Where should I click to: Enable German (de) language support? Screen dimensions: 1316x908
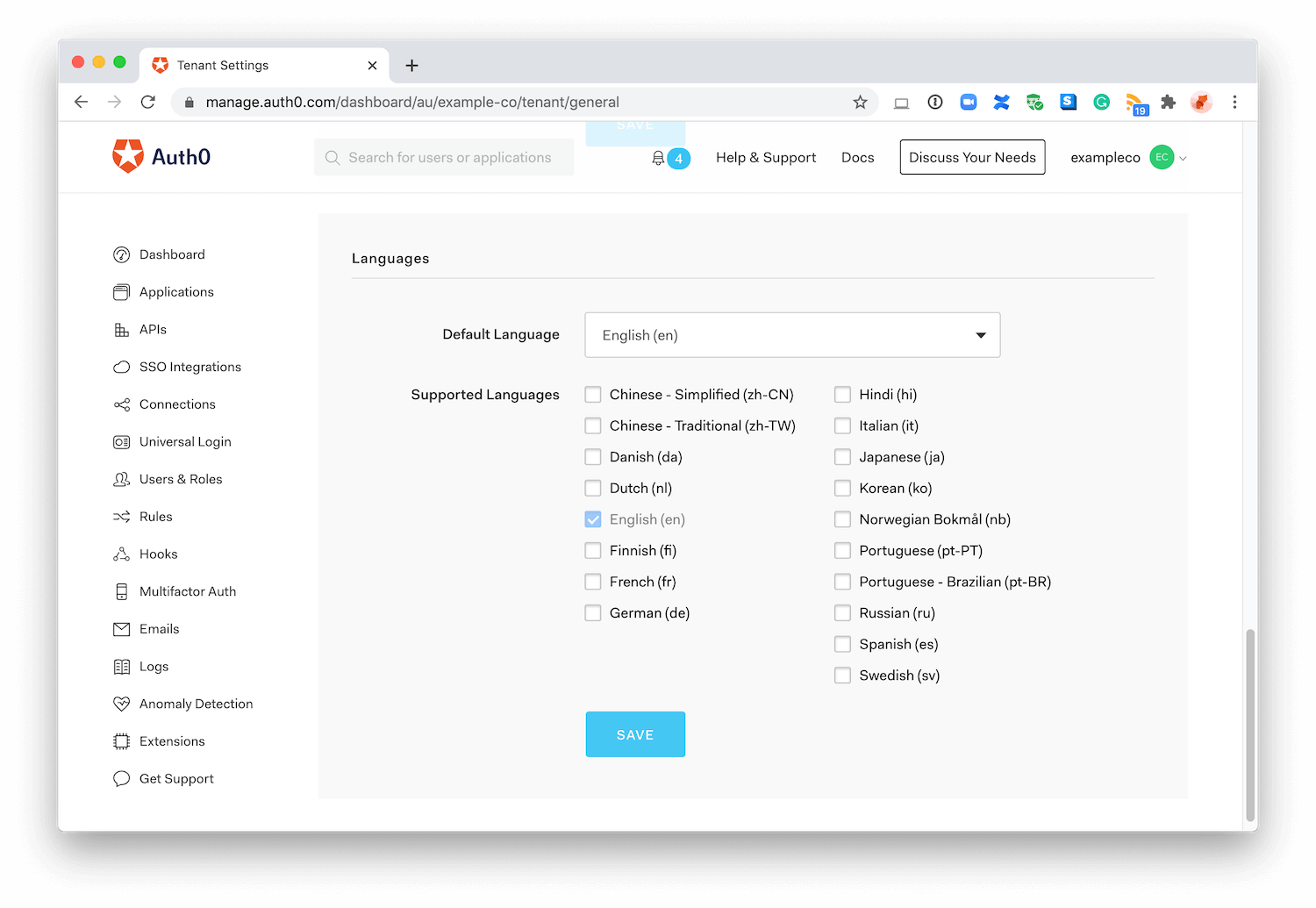tap(593, 613)
